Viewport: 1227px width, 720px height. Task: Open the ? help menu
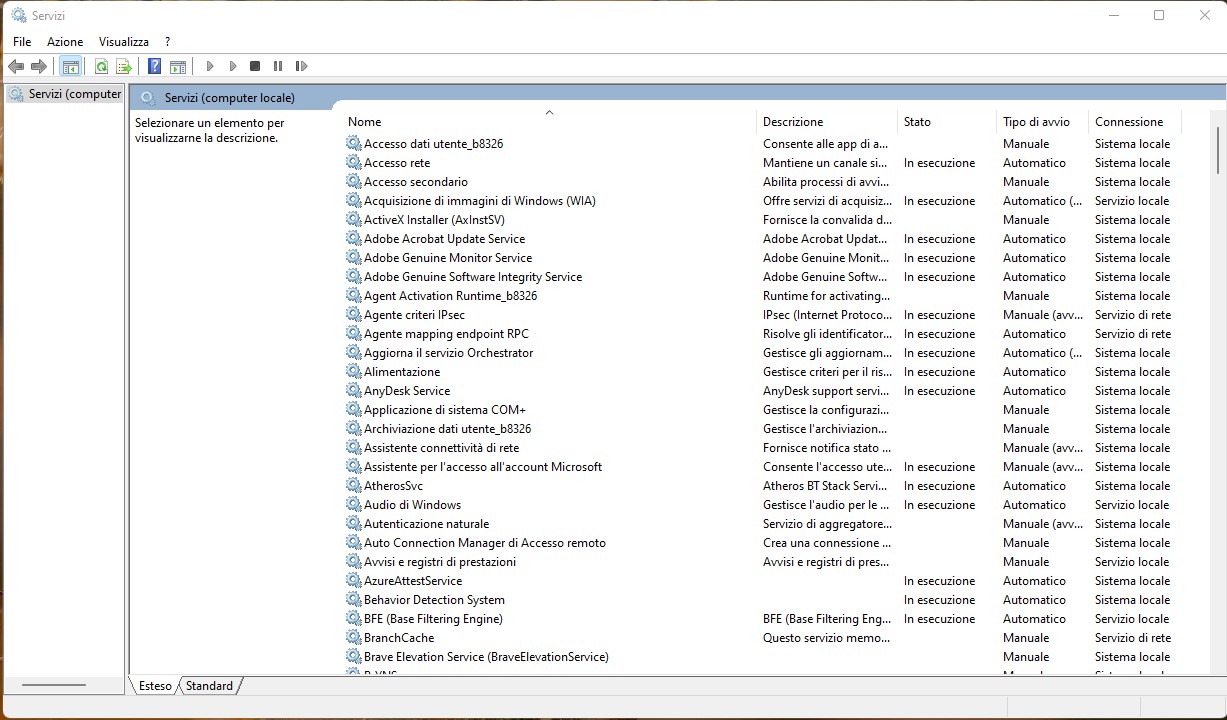(167, 42)
